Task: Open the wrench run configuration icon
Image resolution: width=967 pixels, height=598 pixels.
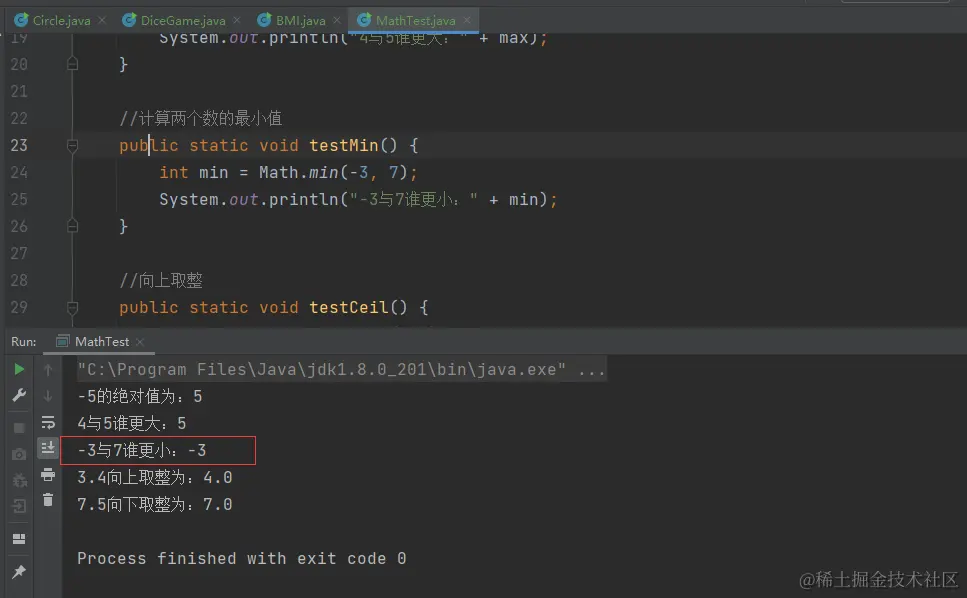Action: click(x=19, y=395)
